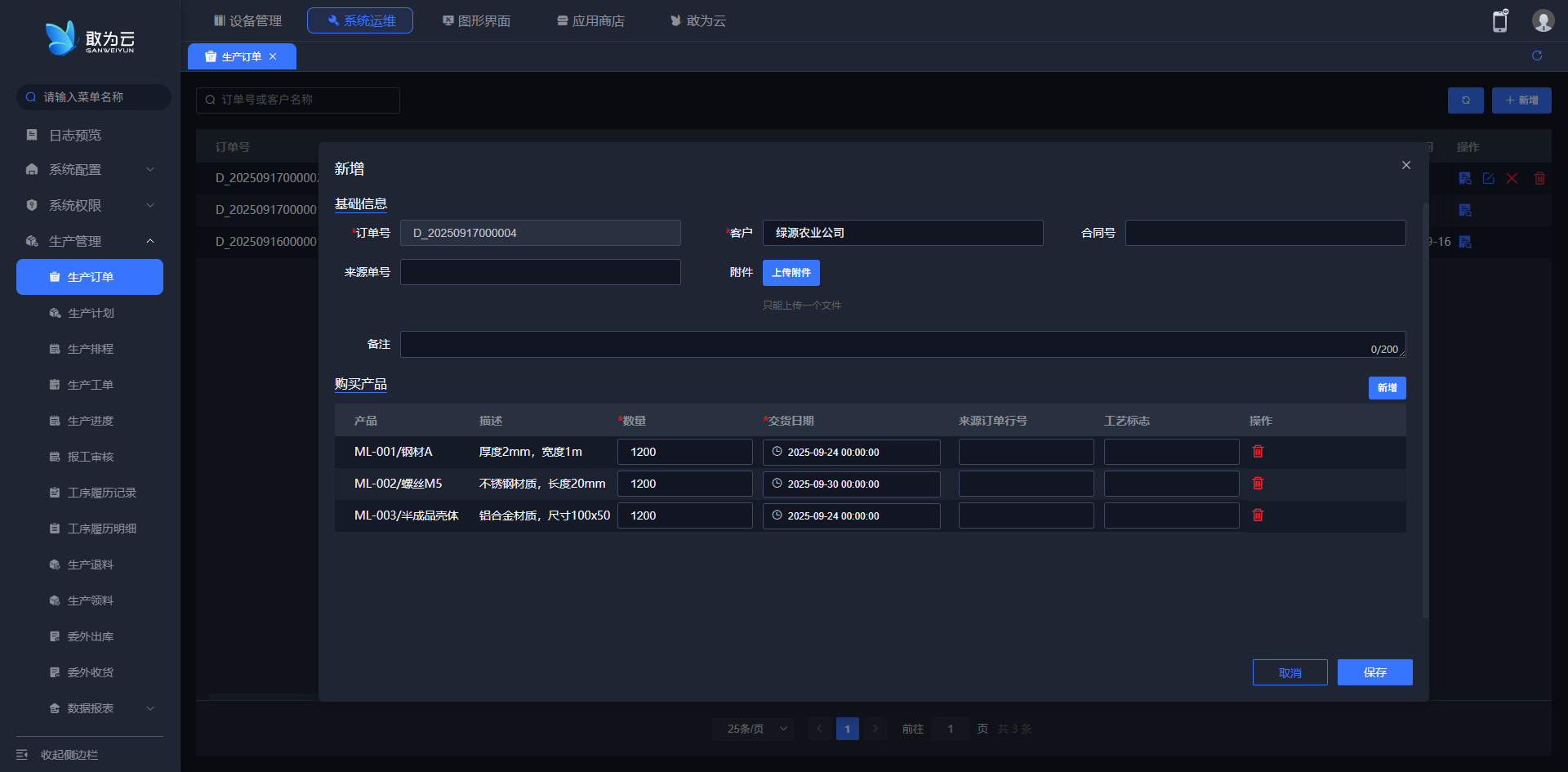Click the page reload icon beside tabs

coord(1536,56)
